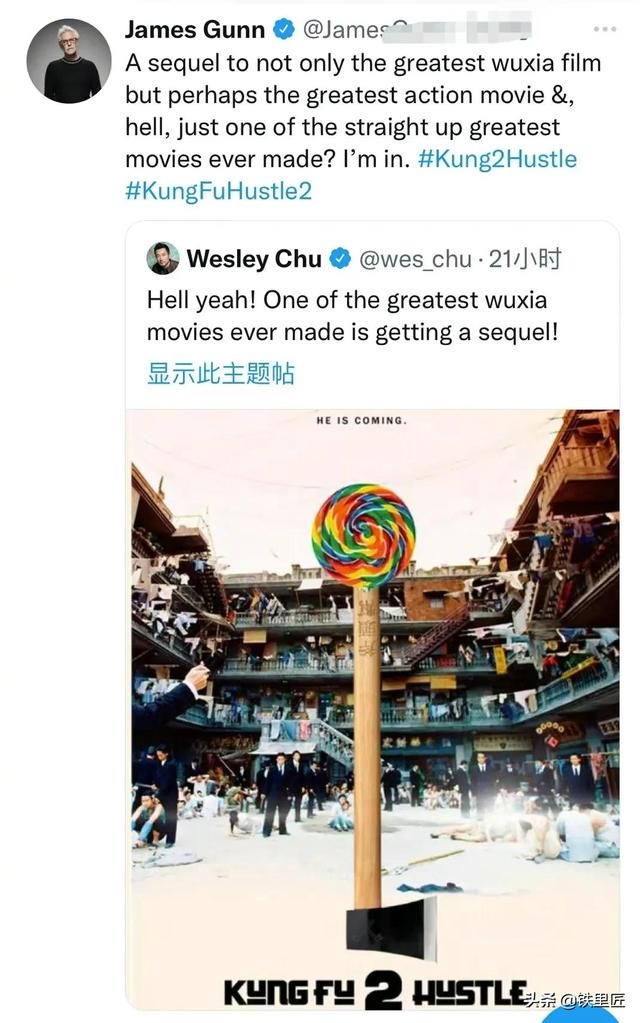Open the #KungFuHustle2 hashtag
The width and height of the screenshot is (640, 1023).
coord(219,191)
